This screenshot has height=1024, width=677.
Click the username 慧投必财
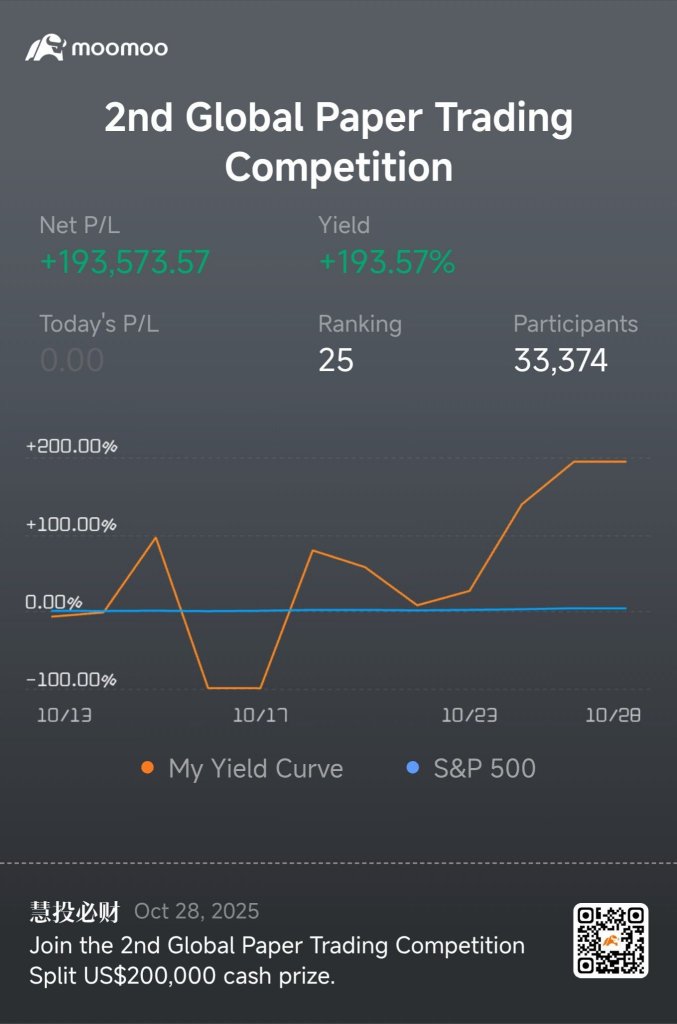[75, 911]
